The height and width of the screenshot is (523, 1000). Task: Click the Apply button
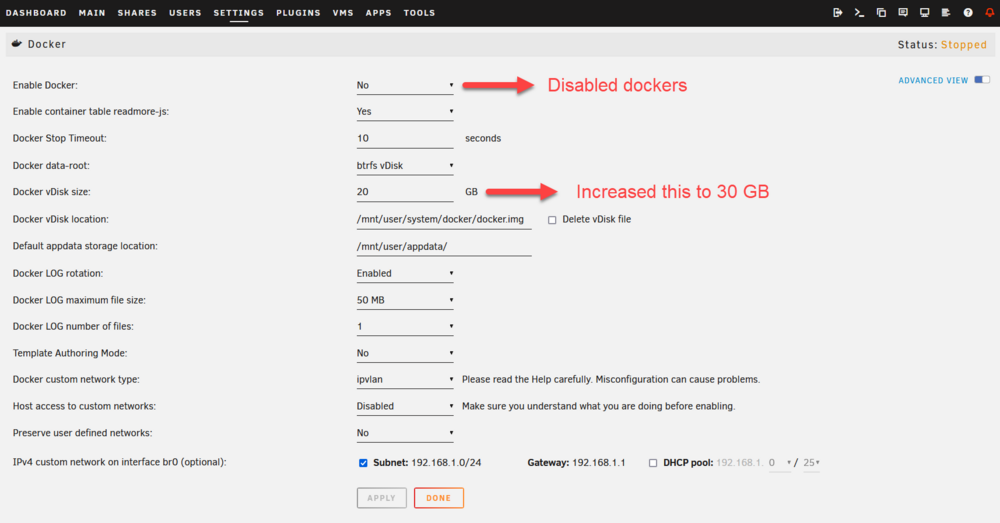coord(381,498)
